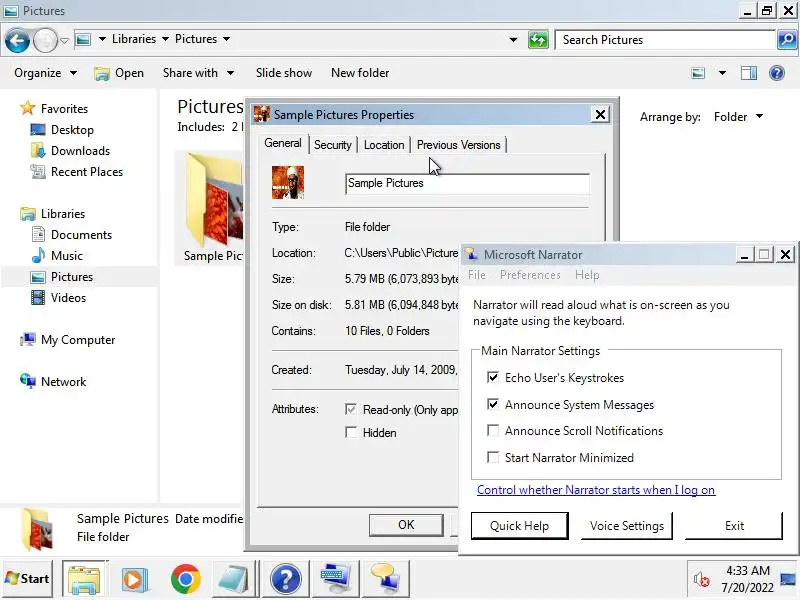The height and width of the screenshot is (600, 800).
Task: Expand the Pictures breadcrumb dropdown arrow
Action: pyautogui.click(x=227, y=39)
